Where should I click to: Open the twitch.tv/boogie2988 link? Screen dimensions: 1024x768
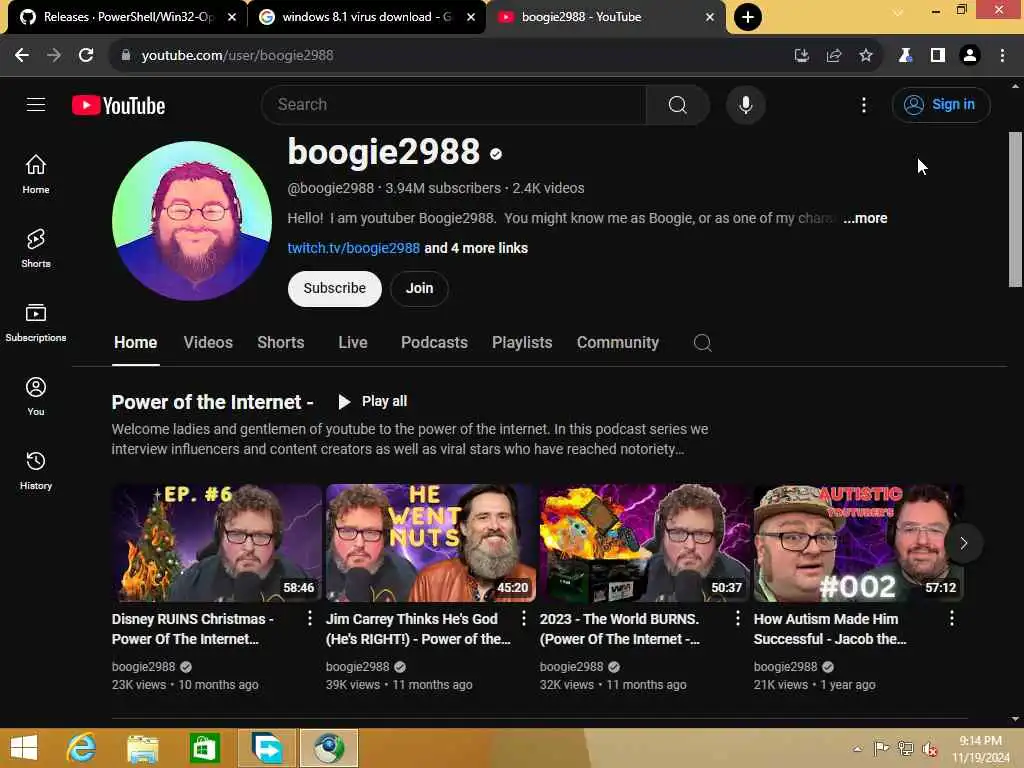[353, 248]
